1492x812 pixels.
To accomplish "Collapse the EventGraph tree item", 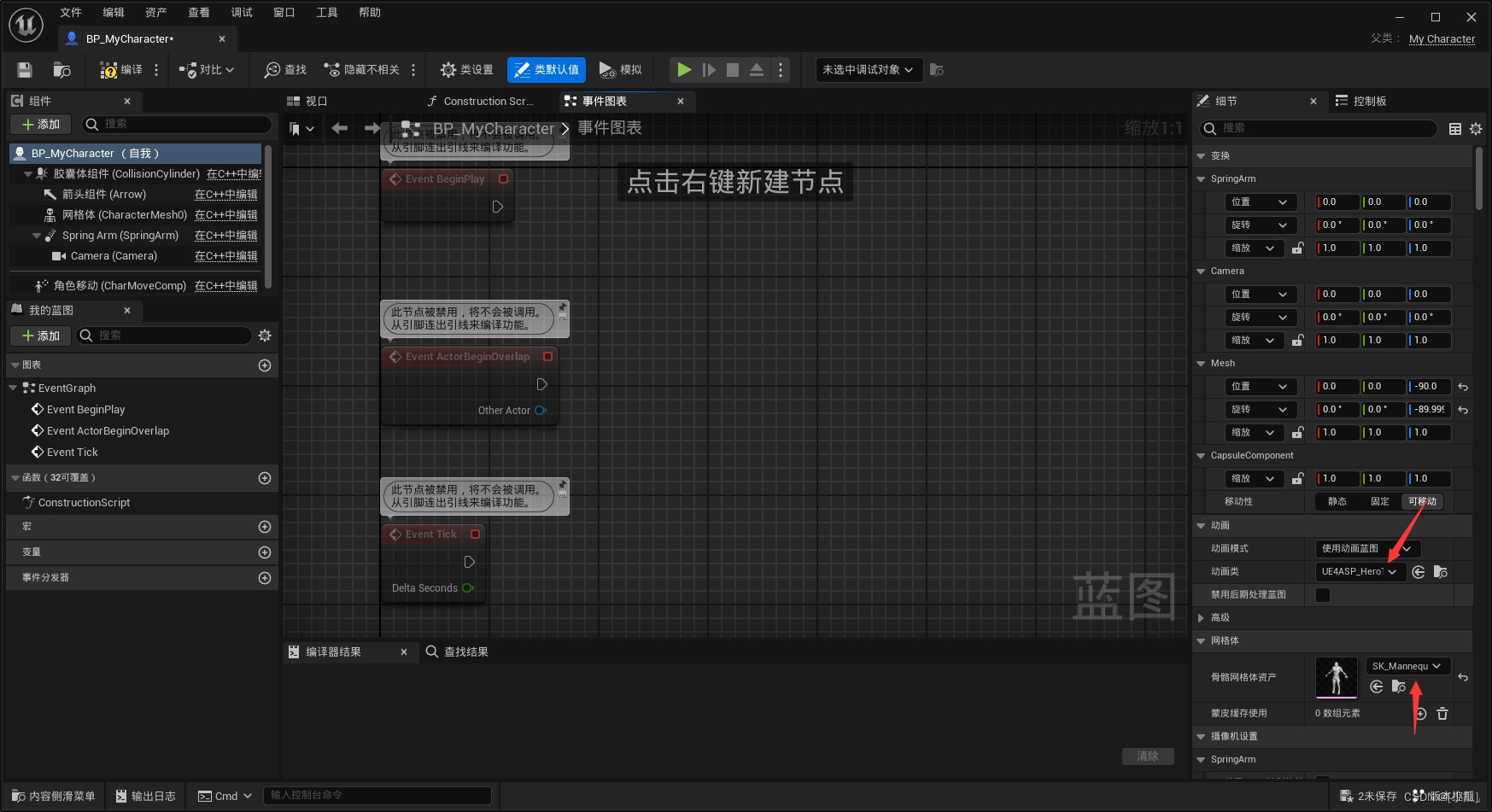I will (x=13, y=388).
